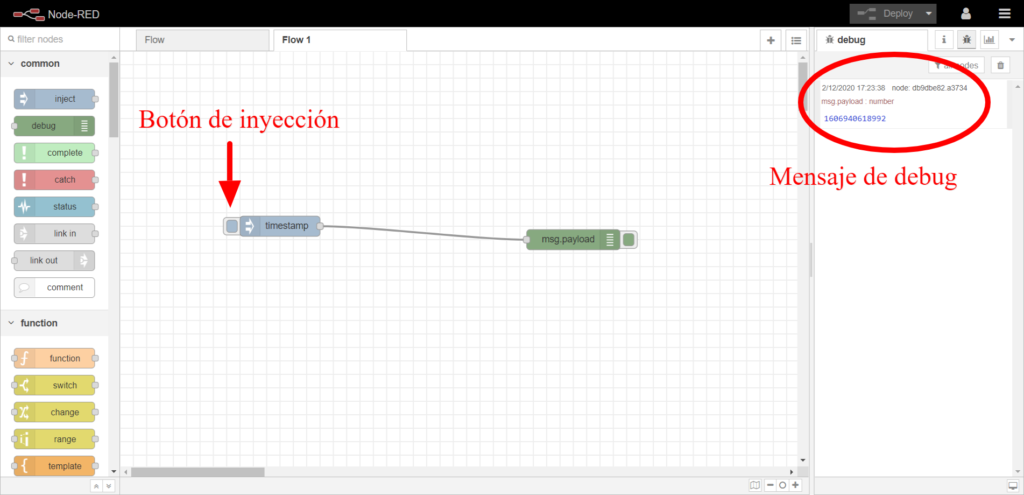Viewport: 1024px width, 495px height.
Task: Click the 2/12/2020 17:23:38 debug timestamp
Action: (x=854, y=88)
